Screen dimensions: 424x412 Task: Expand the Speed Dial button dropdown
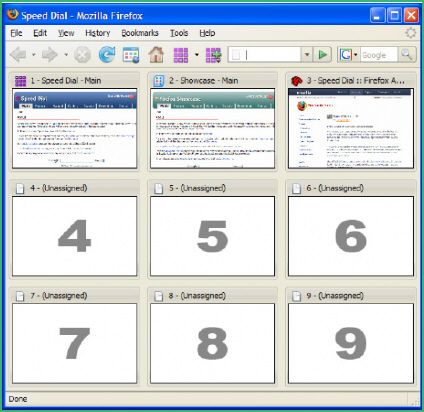[x=197, y=55]
